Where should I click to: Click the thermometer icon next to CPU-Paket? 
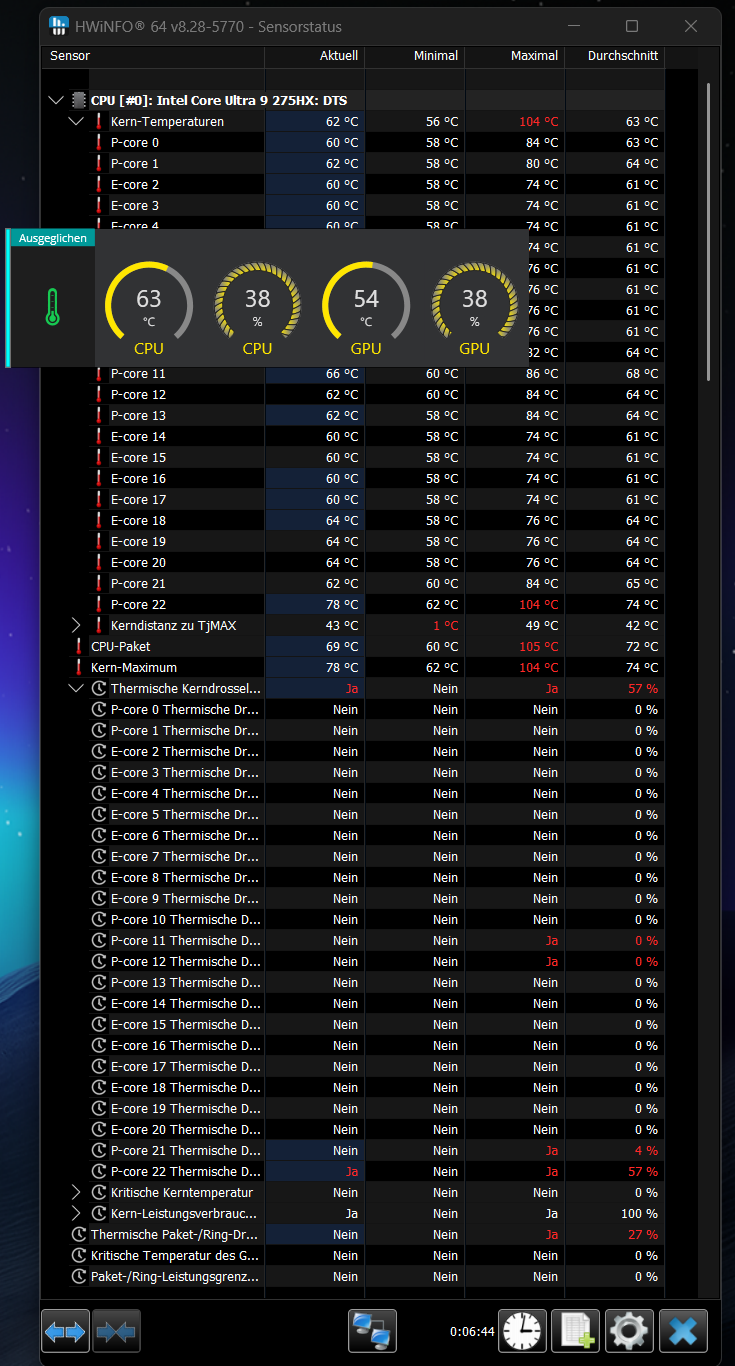(x=79, y=646)
